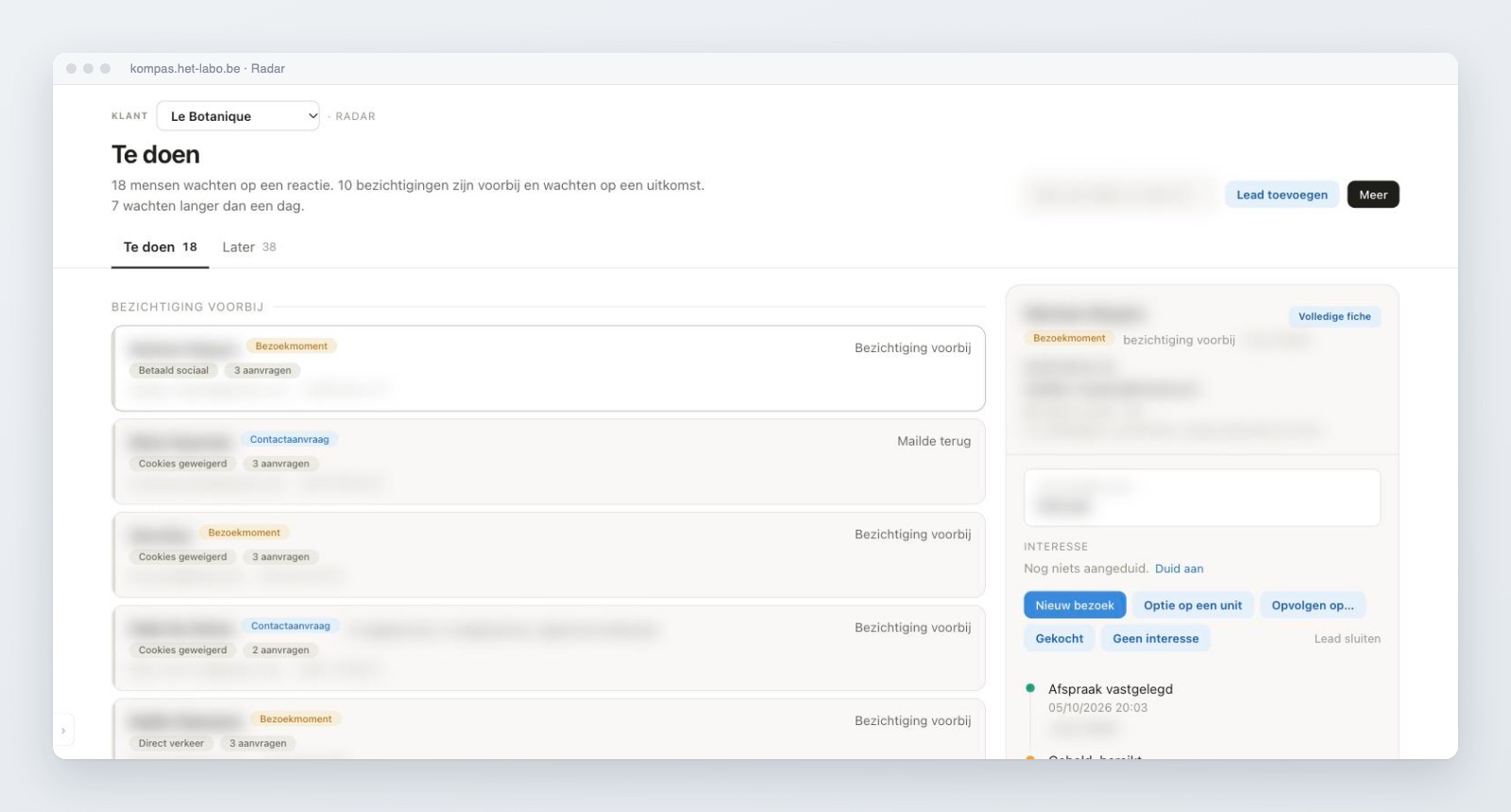Click the Afspraak vastgelegd timeline entry
This screenshot has width=1511, height=812.
point(1111,689)
